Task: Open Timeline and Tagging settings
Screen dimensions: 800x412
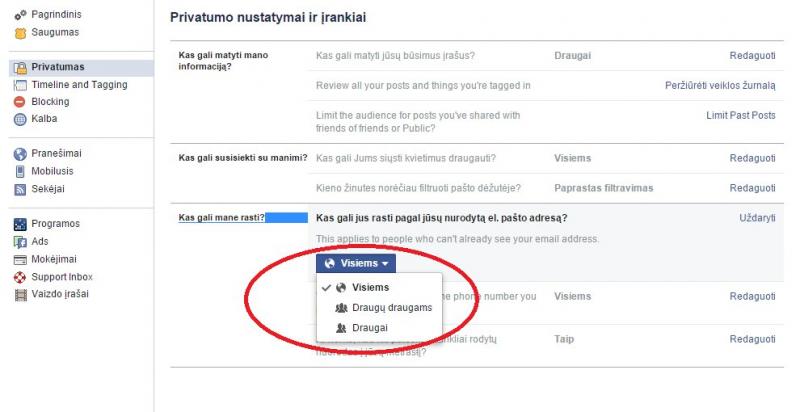Action: pyautogui.click(x=79, y=85)
